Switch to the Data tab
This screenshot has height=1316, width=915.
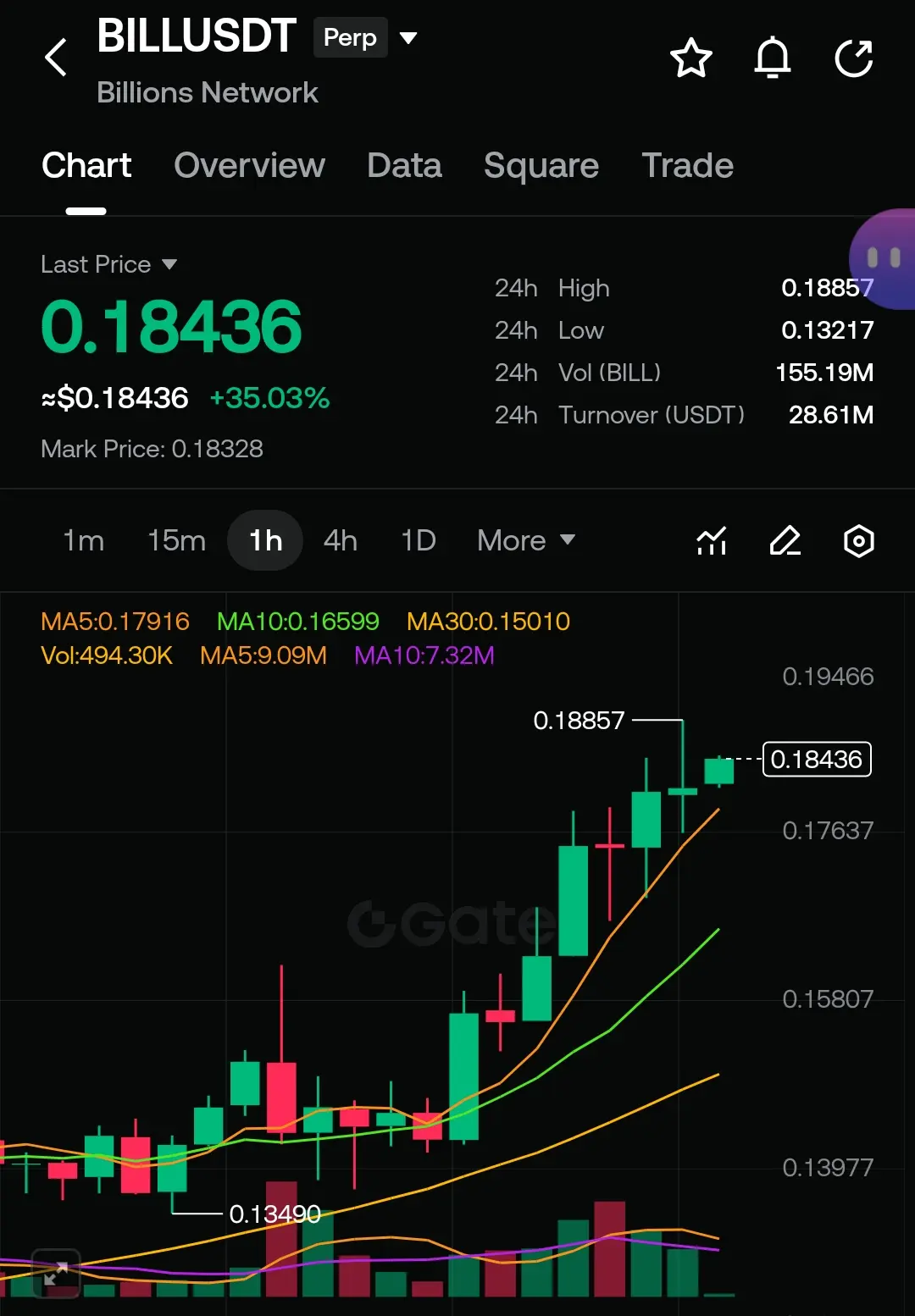404,166
